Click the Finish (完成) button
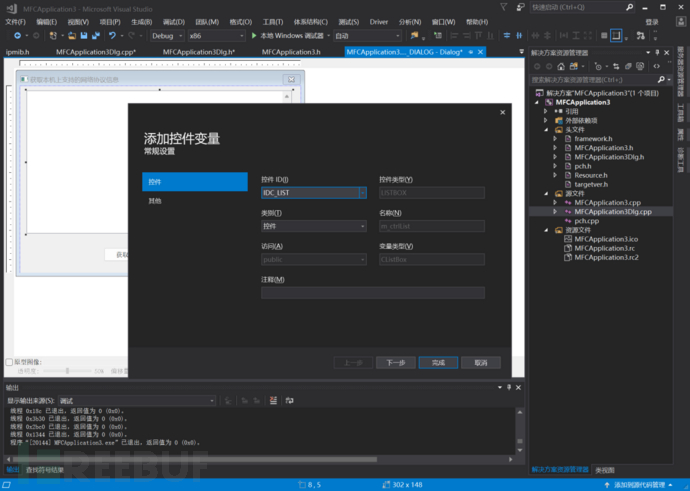The image size is (690, 491). (x=438, y=362)
